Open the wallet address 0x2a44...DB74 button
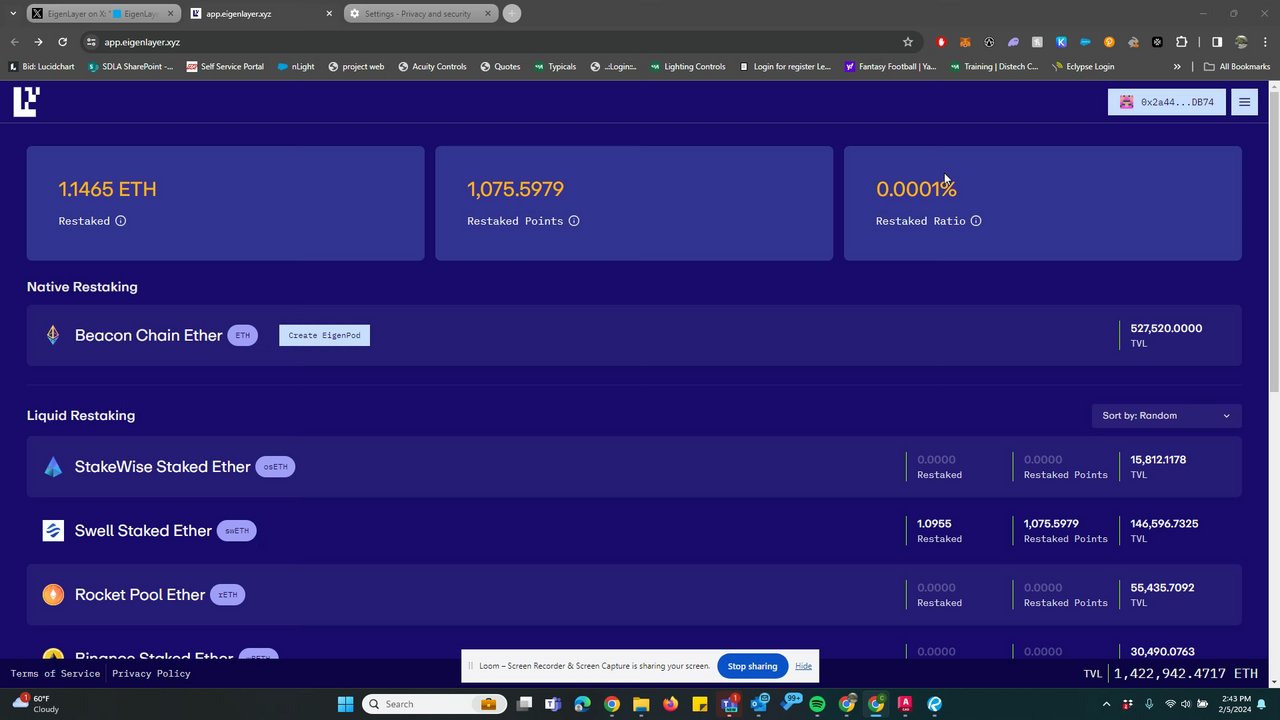 [x=1166, y=102]
